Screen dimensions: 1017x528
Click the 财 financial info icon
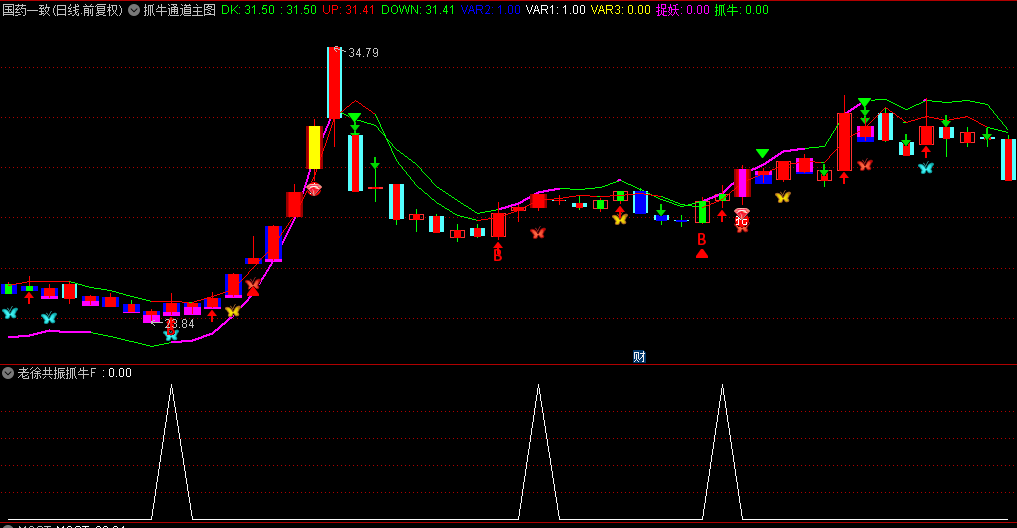[x=639, y=356]
